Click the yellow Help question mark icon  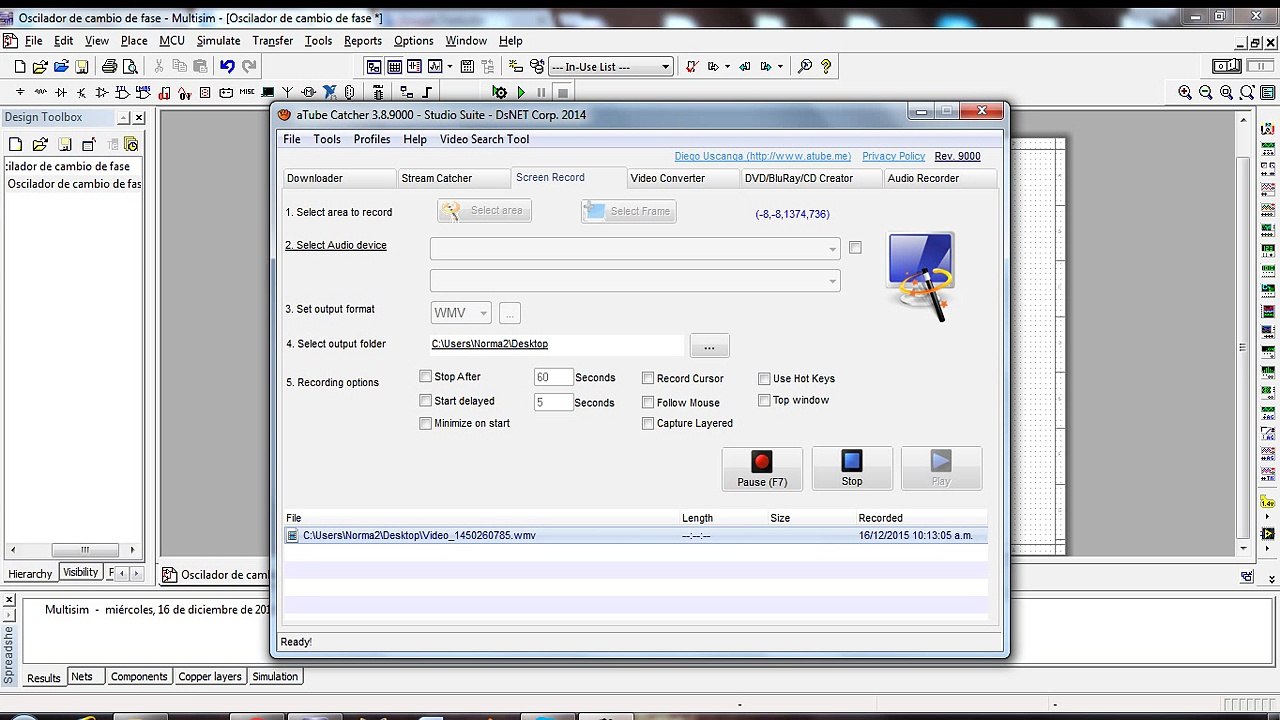(826, 66)
